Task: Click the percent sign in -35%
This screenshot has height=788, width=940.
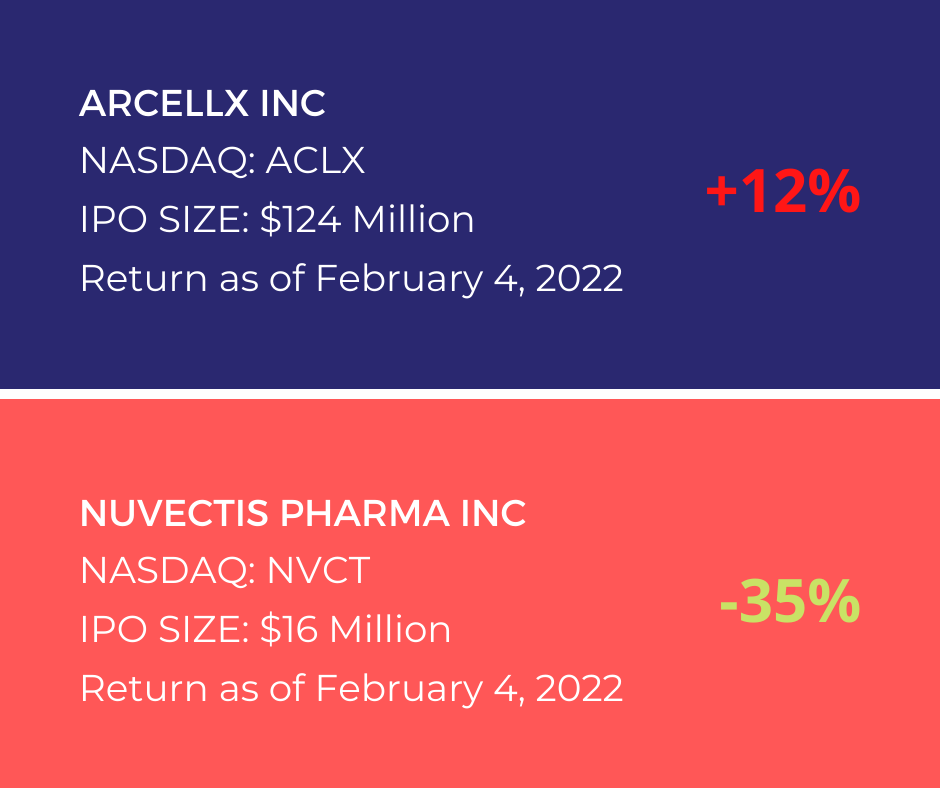Action: pyautogui.click(x=833, y=601)
